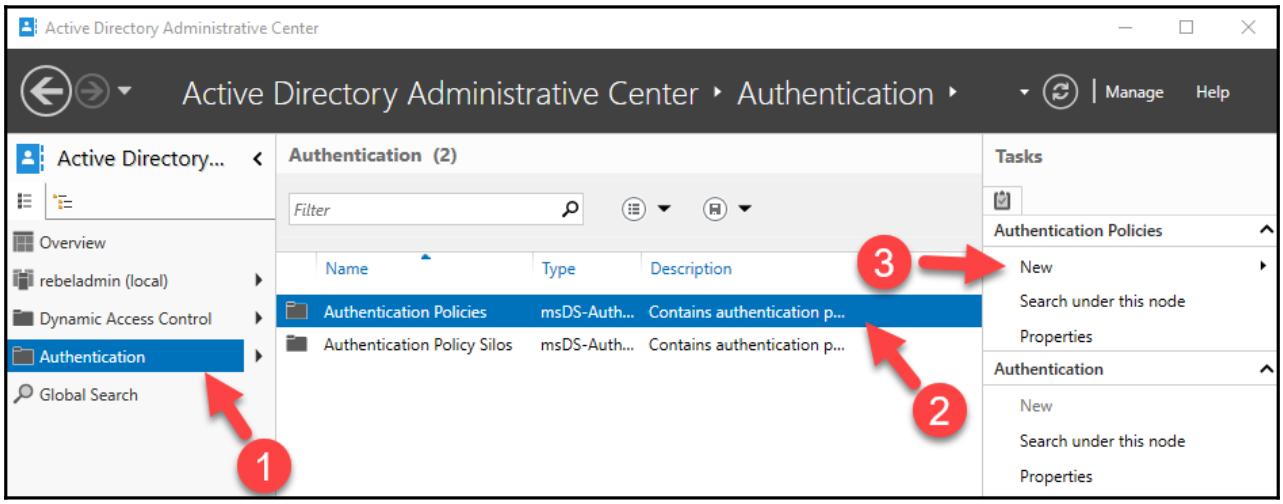The image size is (1283, 504).
Task: Click New under Authentication Policies tasks
Action: (1036, 267)
